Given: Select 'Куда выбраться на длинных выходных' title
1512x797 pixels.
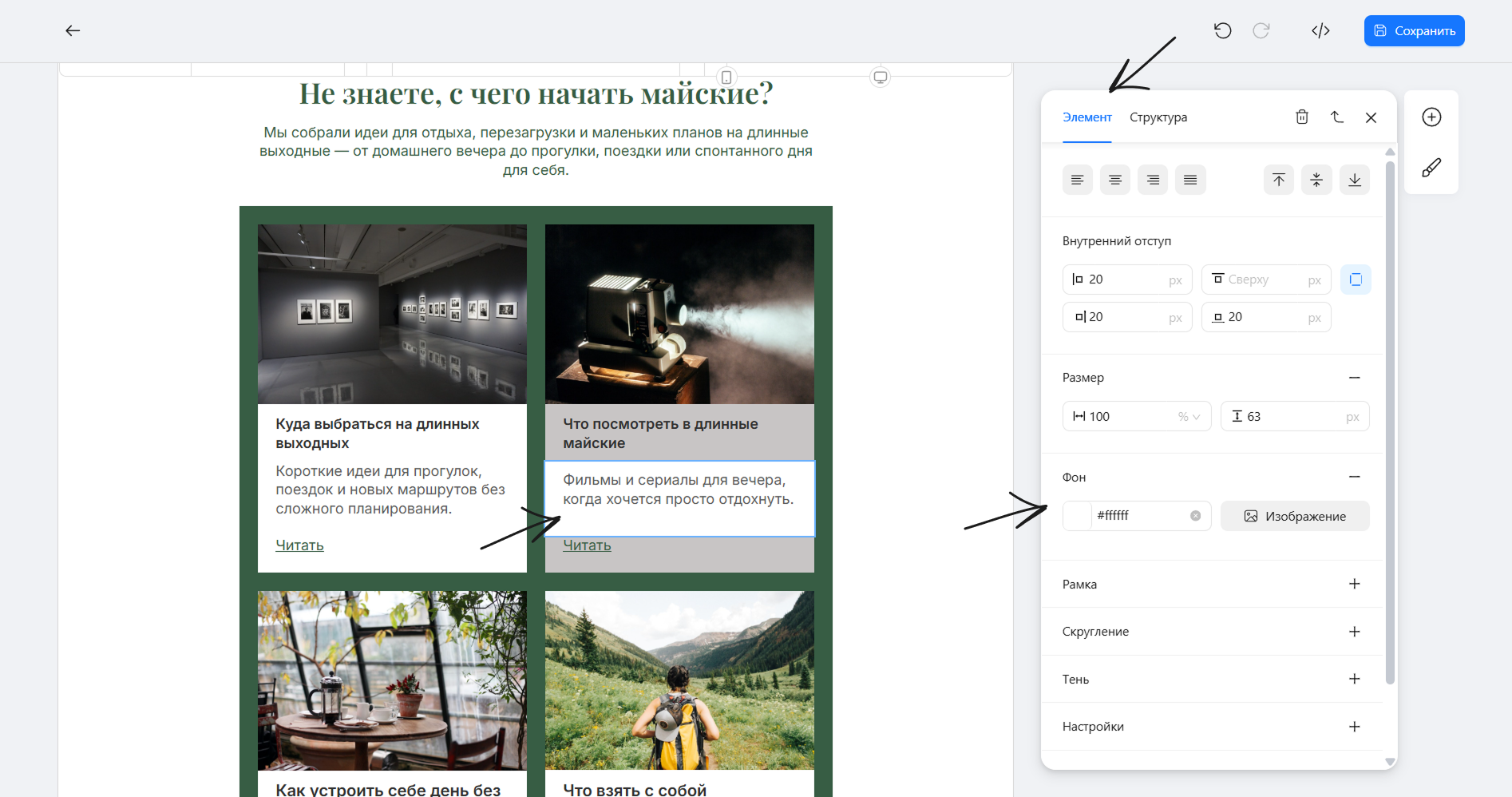Looking at the screenshot, I should click(x=378, y=434).
